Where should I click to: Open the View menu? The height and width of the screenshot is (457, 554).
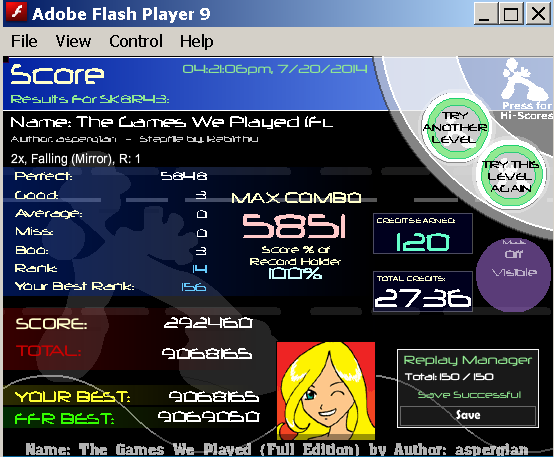click(73, 41)
